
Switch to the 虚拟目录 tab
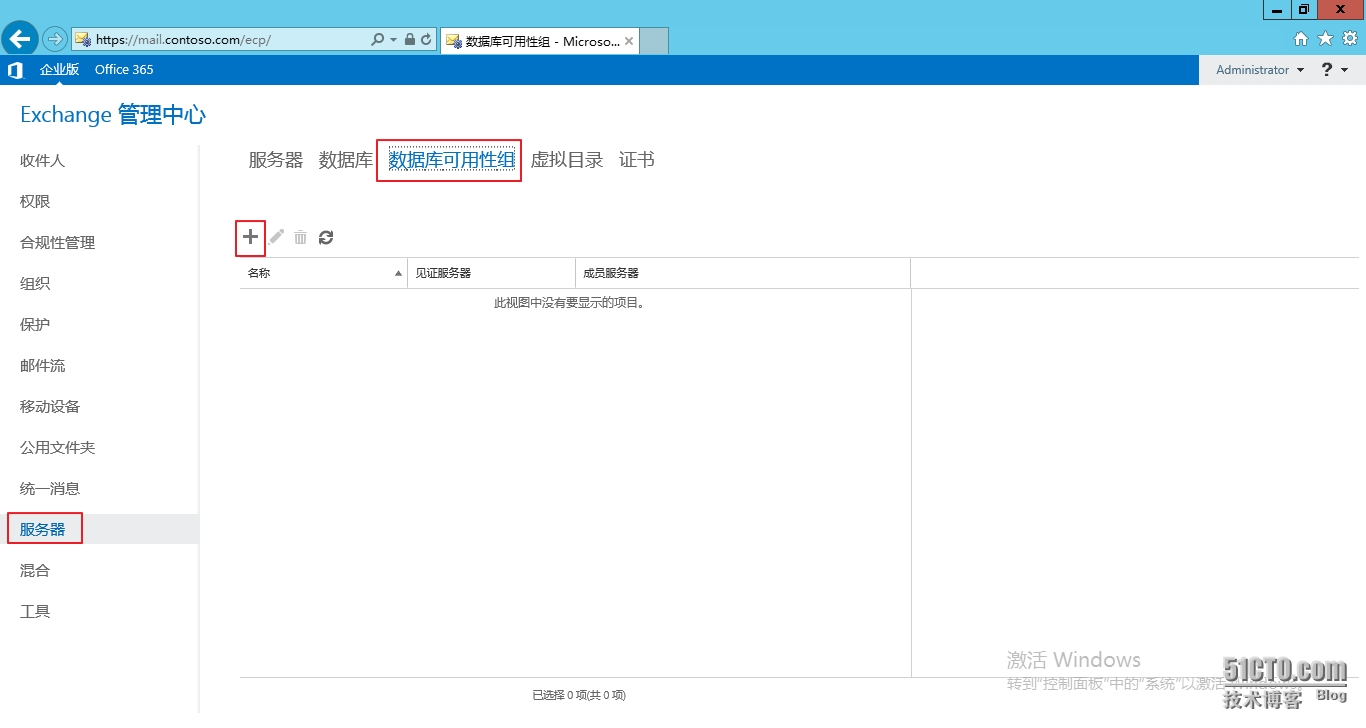click(x=567, y=159)
